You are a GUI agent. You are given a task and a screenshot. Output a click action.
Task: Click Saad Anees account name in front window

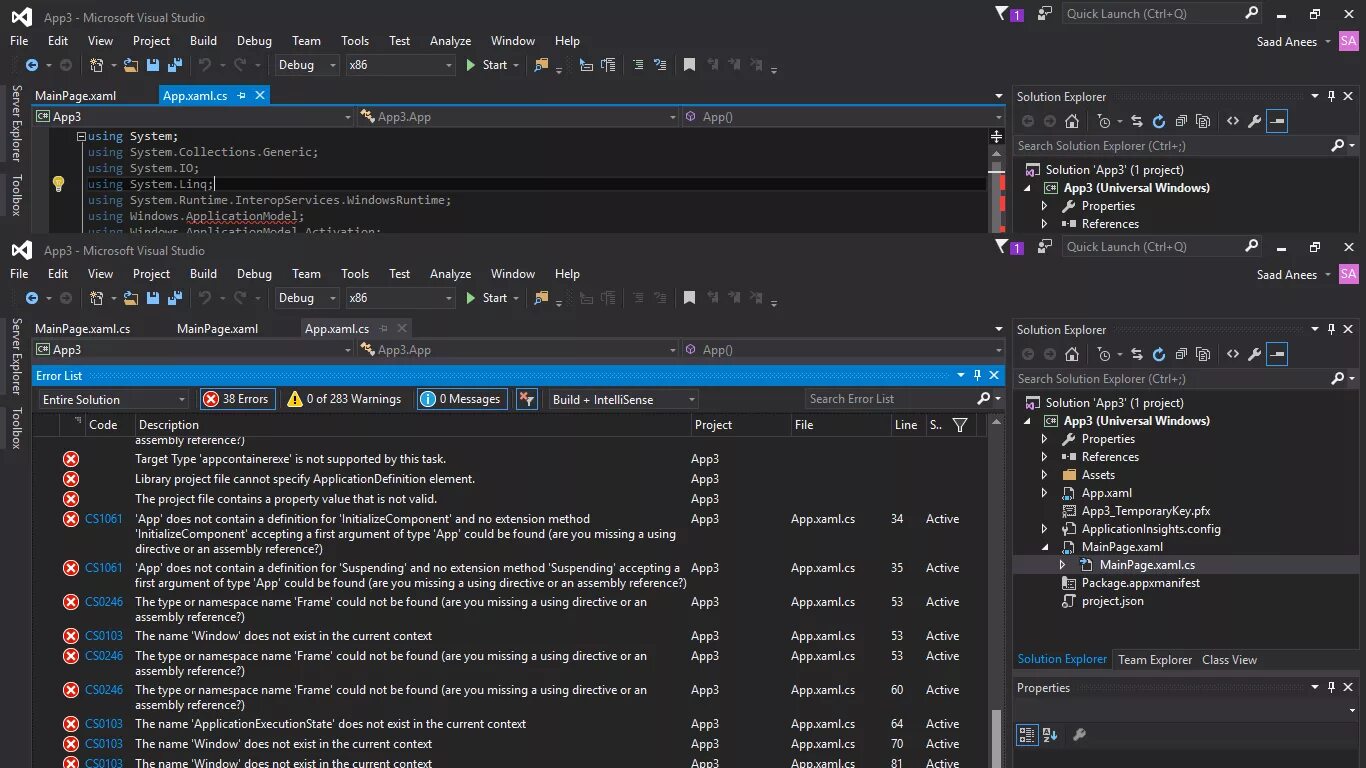coord(1287,275)
